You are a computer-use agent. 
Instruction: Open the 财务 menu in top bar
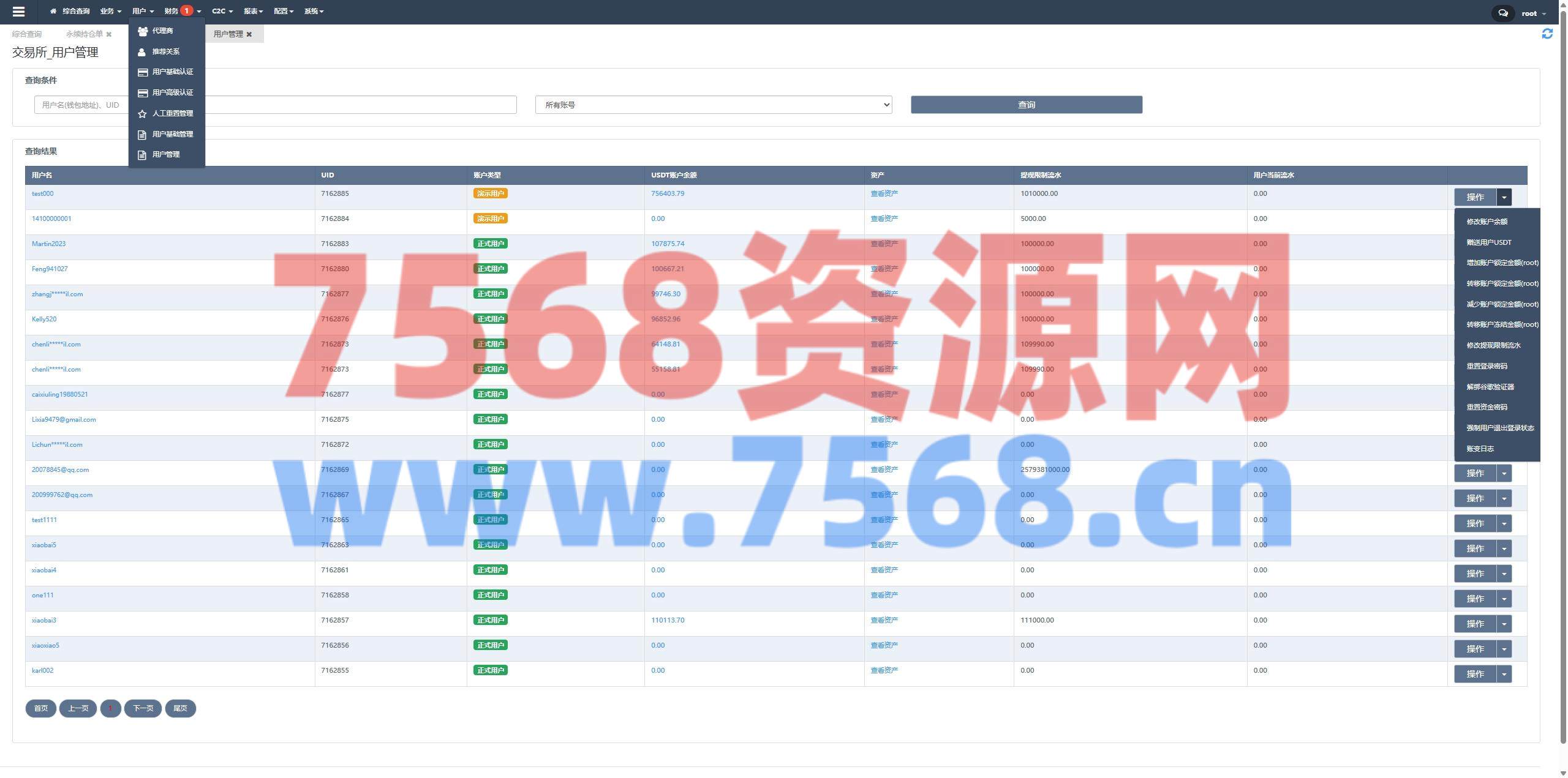pos(171,11)
